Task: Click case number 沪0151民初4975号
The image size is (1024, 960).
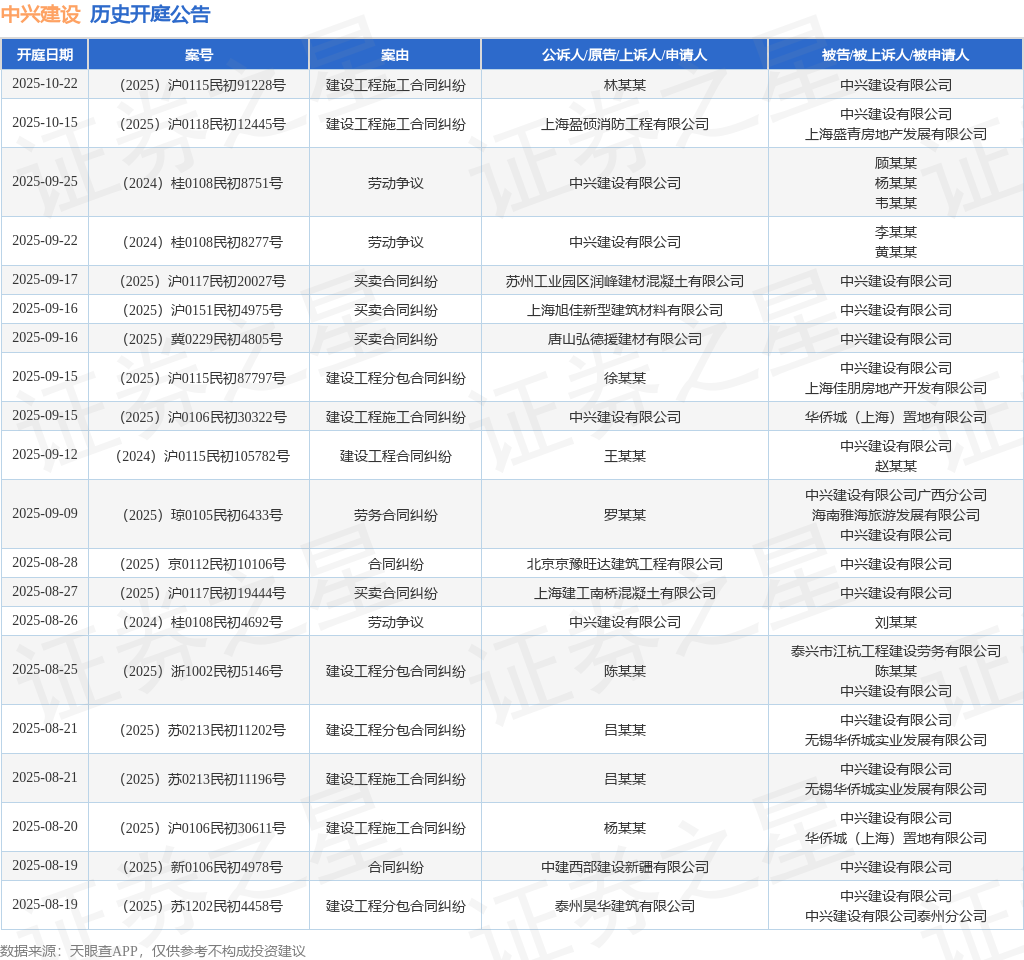Action: coord(226,310)
